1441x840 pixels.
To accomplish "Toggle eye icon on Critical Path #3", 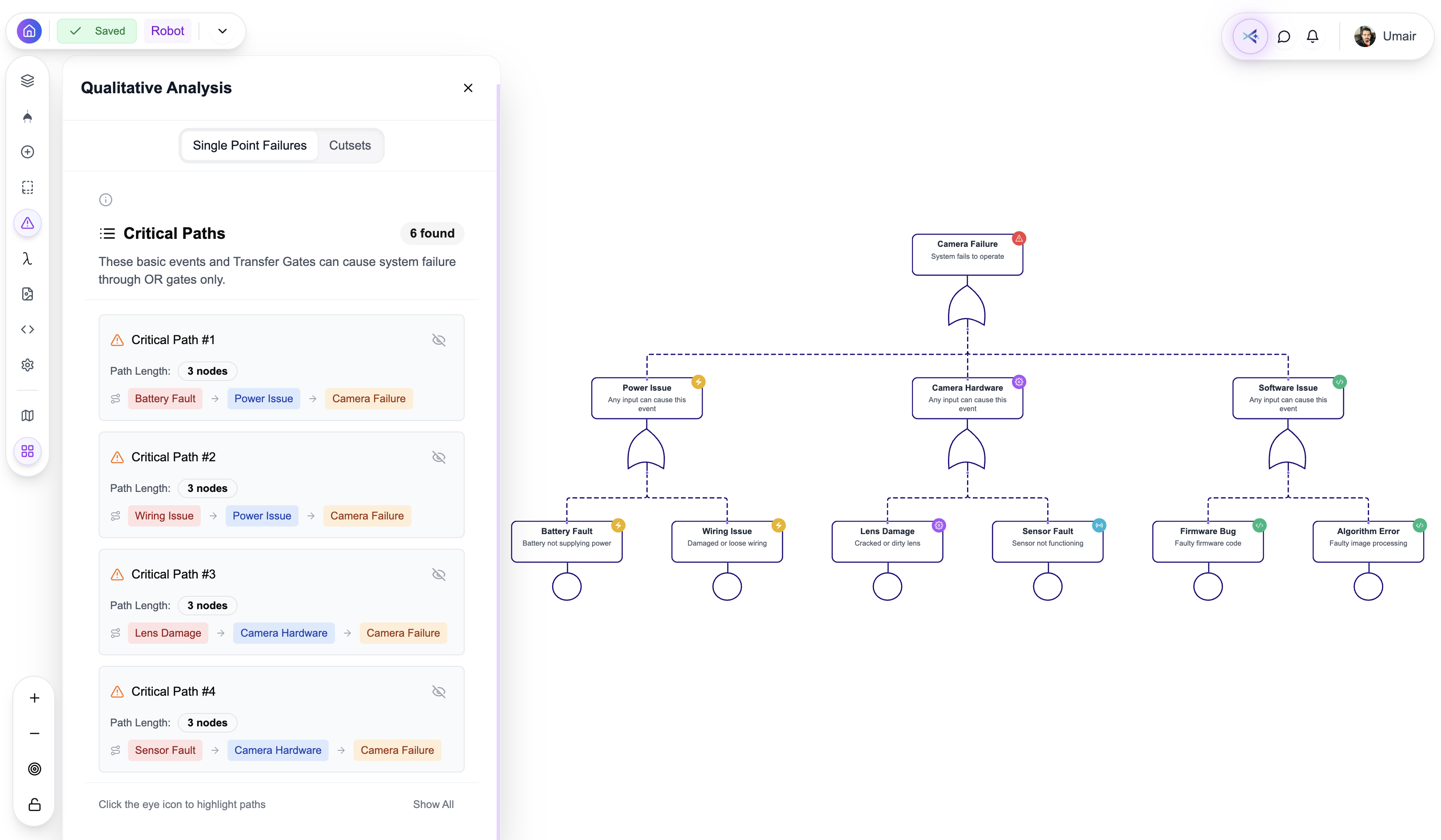I will tap(438, 575).
